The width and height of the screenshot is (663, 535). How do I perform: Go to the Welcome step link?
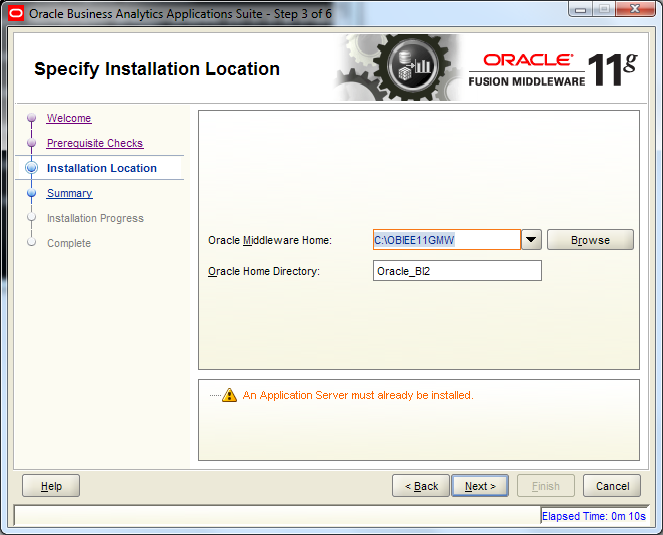click(x=69, y=118)
